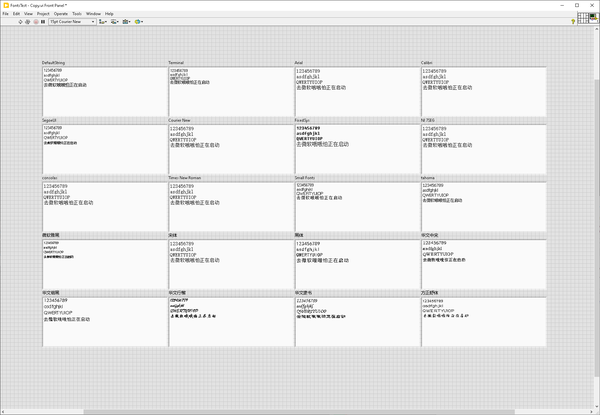Select the Small Fonts label
Screen dimensions: 600x415
click(x=305, y=177)
